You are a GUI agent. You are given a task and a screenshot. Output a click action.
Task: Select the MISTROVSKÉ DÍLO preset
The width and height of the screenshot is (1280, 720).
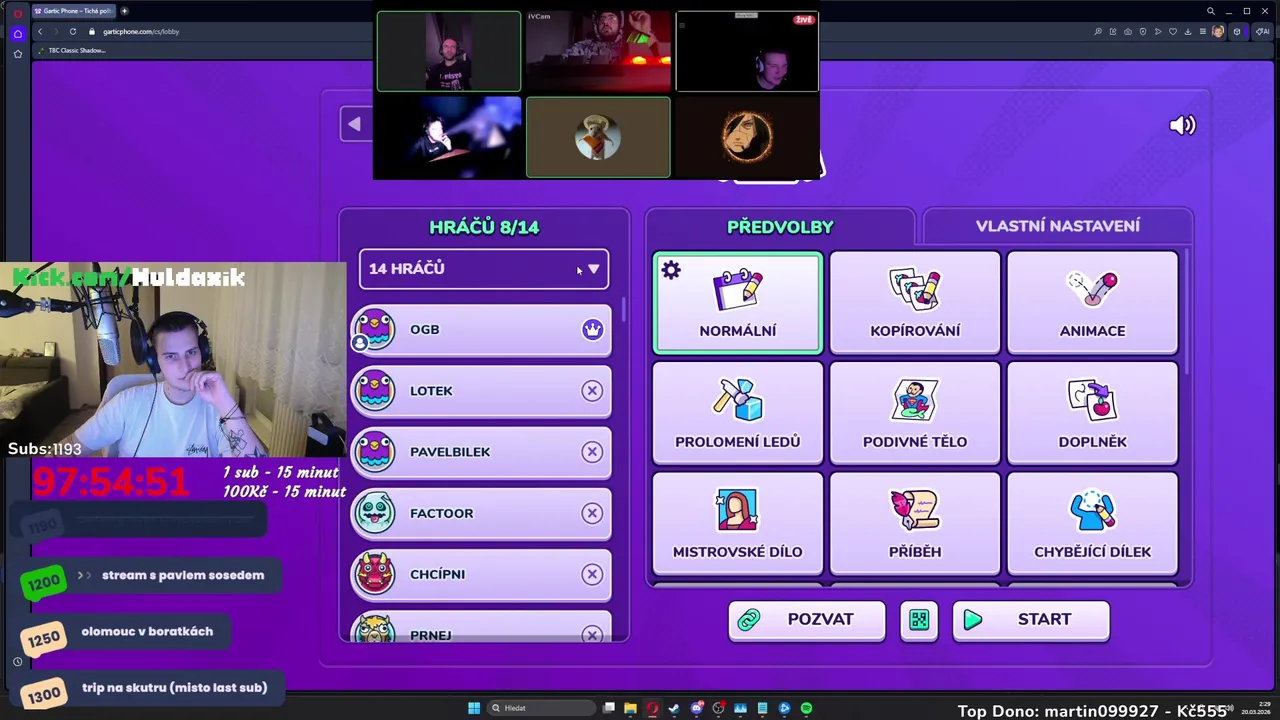(x=738, y=523)
